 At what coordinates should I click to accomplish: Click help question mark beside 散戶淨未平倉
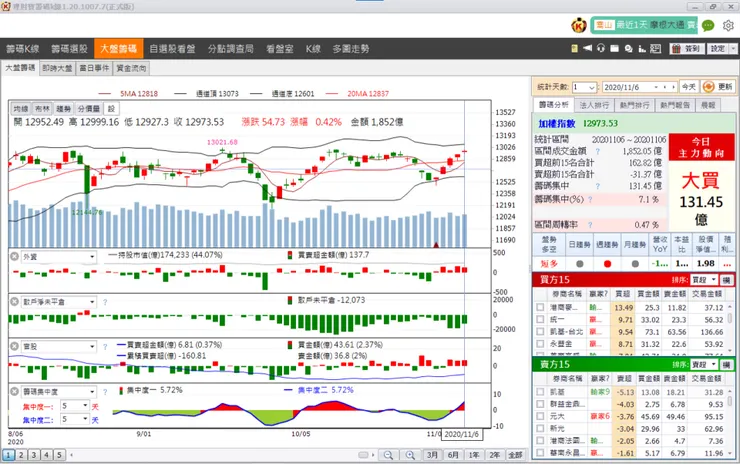tap(105, 302)
